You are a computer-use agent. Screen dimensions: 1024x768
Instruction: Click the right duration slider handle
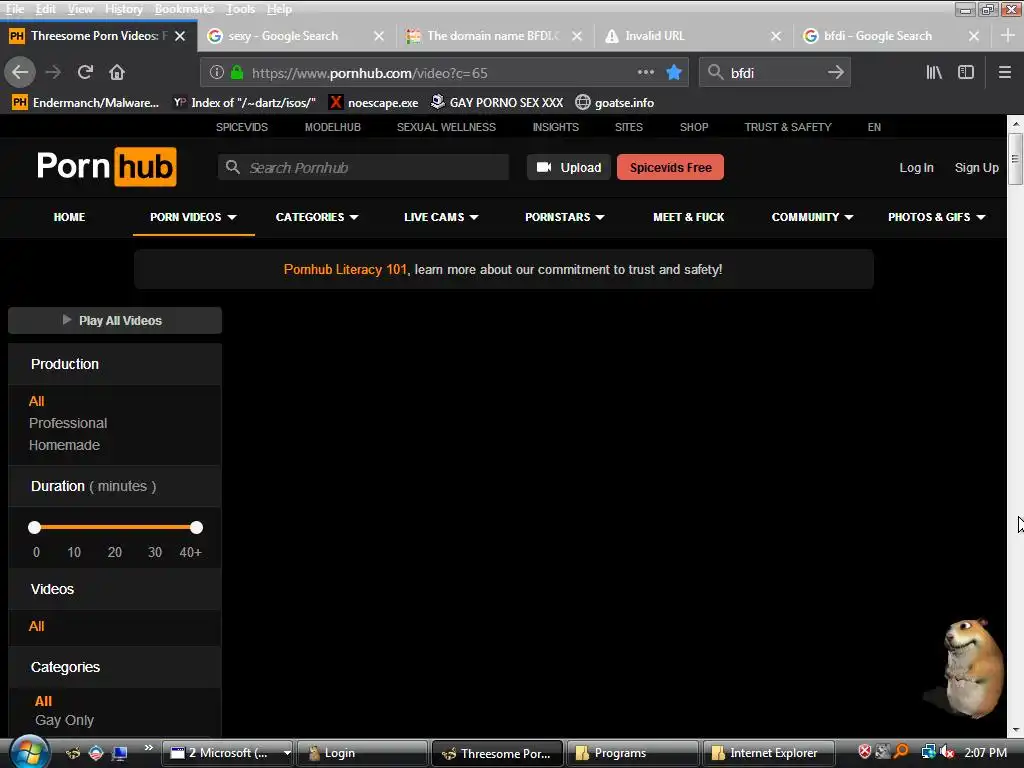(196, 527)
